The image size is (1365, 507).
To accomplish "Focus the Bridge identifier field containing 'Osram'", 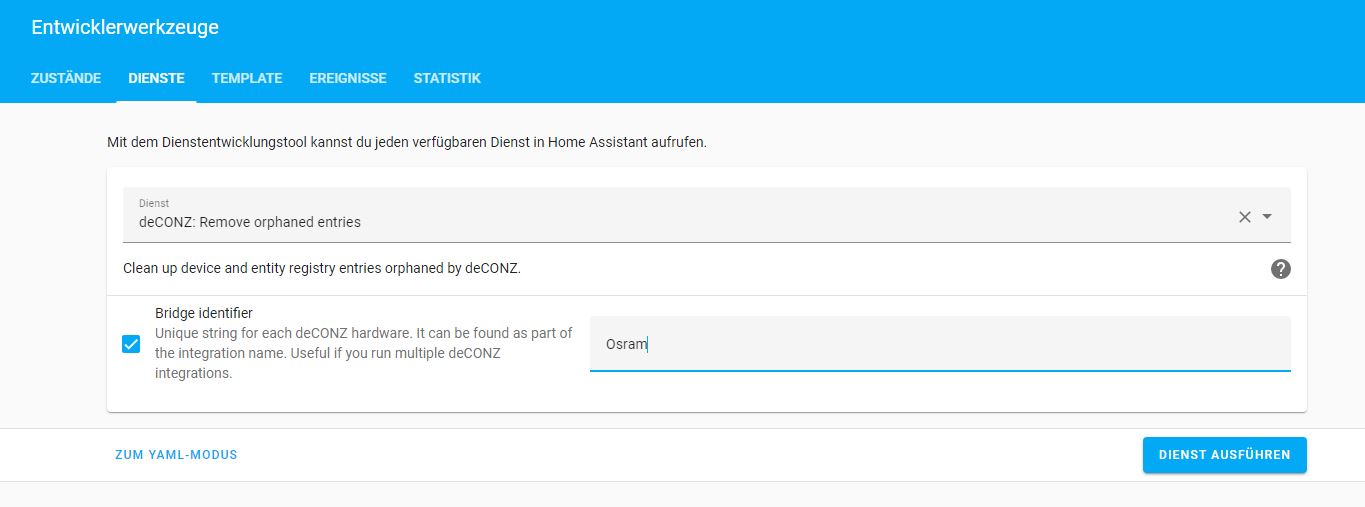I will [x=940, y=344].
